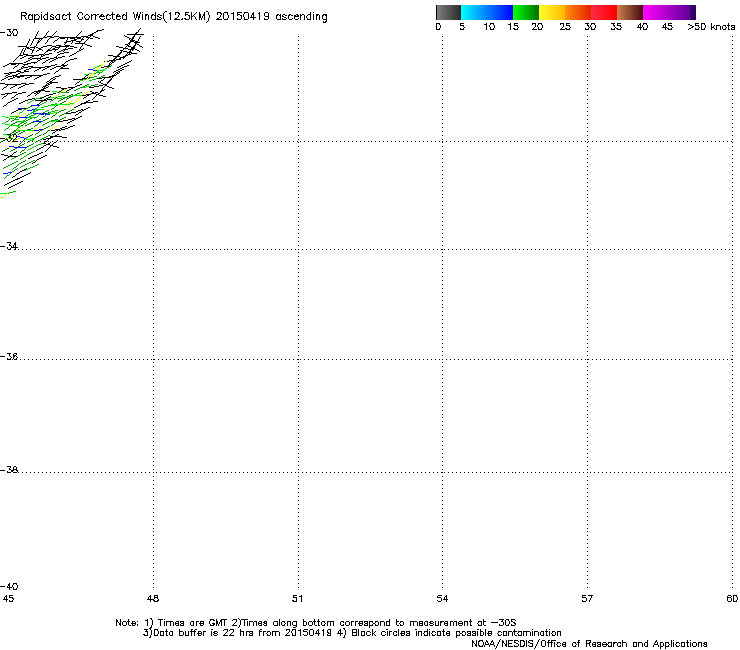The width and height of the screenshot is (740, 650).
Task: Click the '>50 knots' legend label
Action: pyautogui.click(x=711, y=27)
